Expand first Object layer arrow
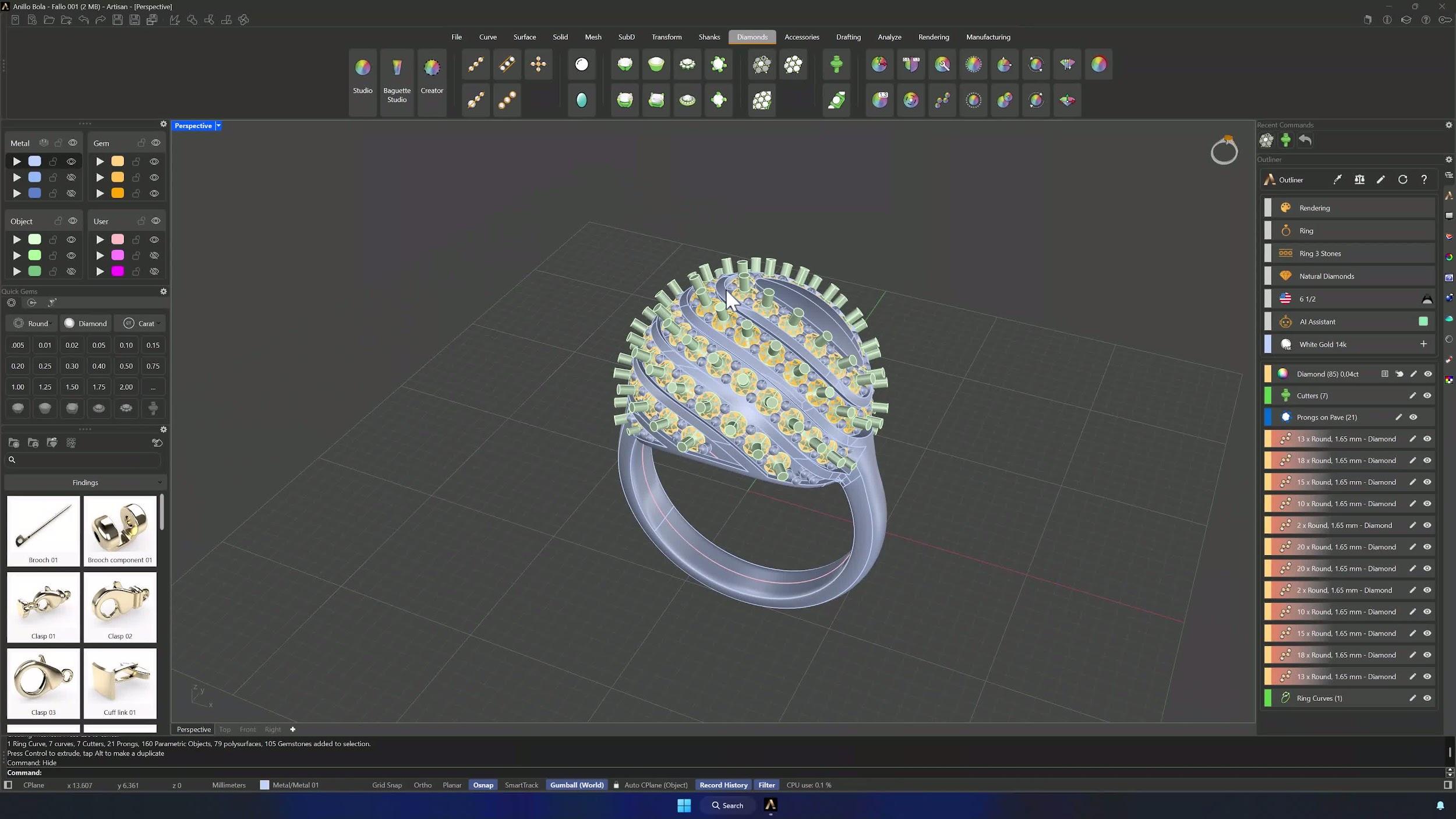The width and height of the screenshot is (1456, 819). (x=17, y=239)
